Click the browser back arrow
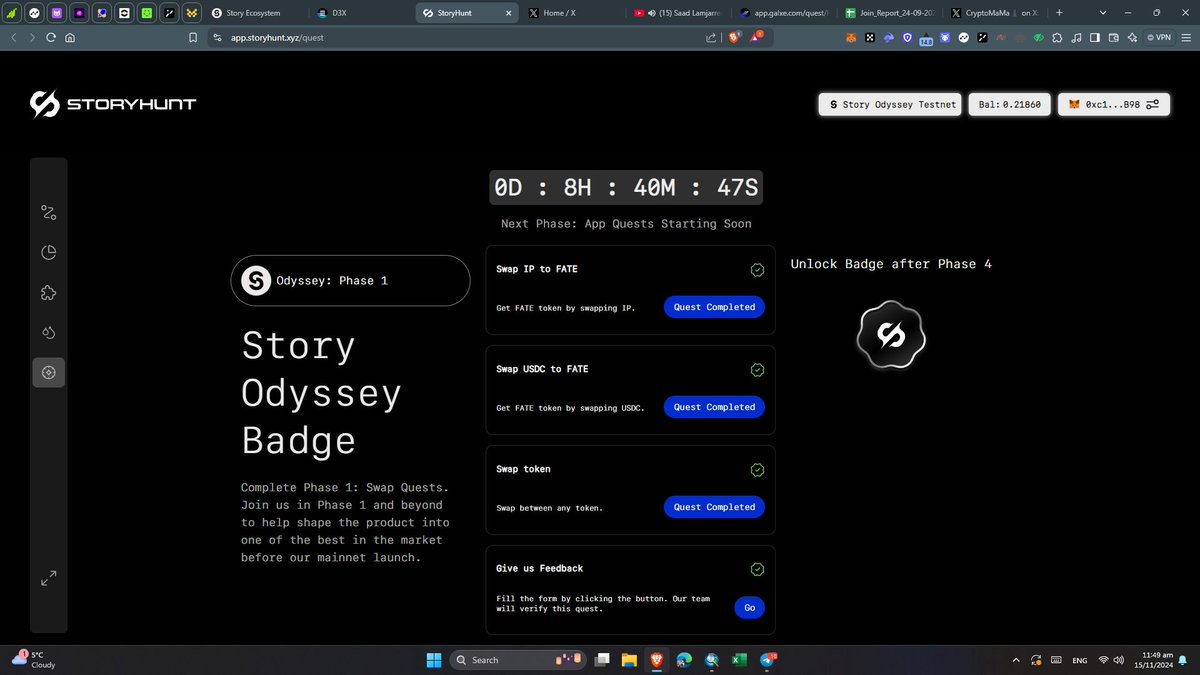 14,37
